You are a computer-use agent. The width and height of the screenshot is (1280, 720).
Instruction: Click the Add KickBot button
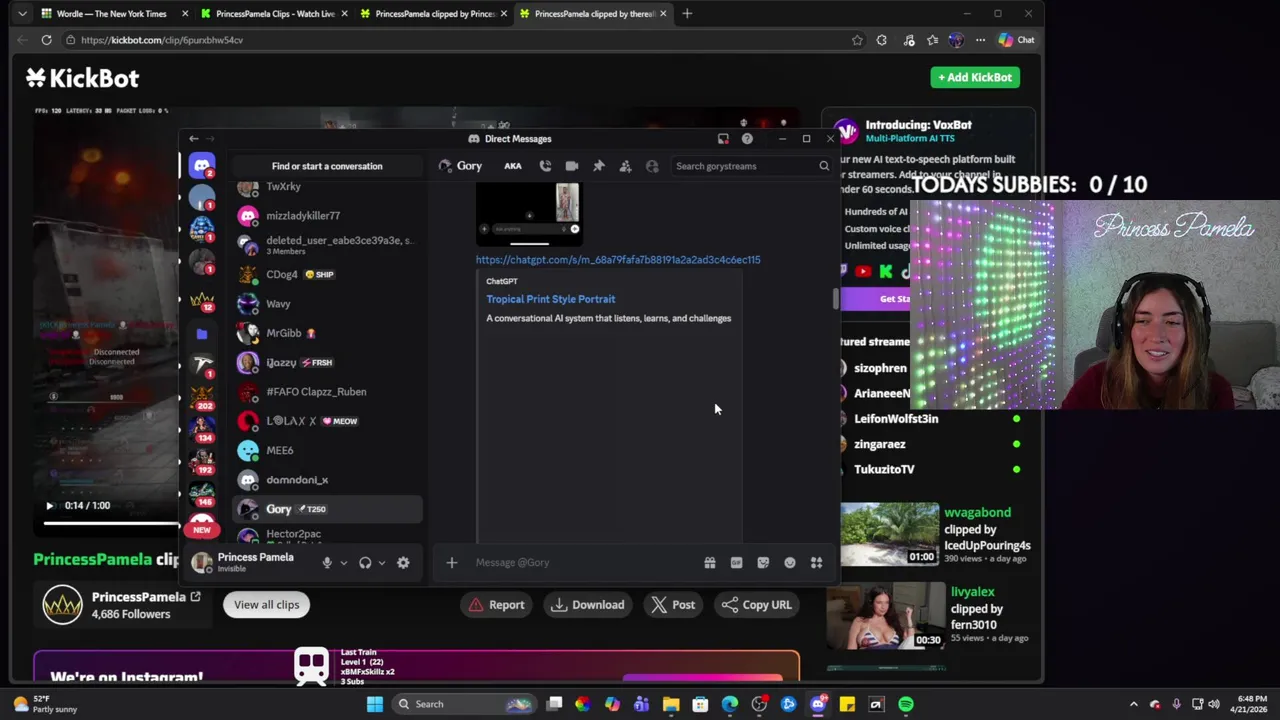coord(975,77)
